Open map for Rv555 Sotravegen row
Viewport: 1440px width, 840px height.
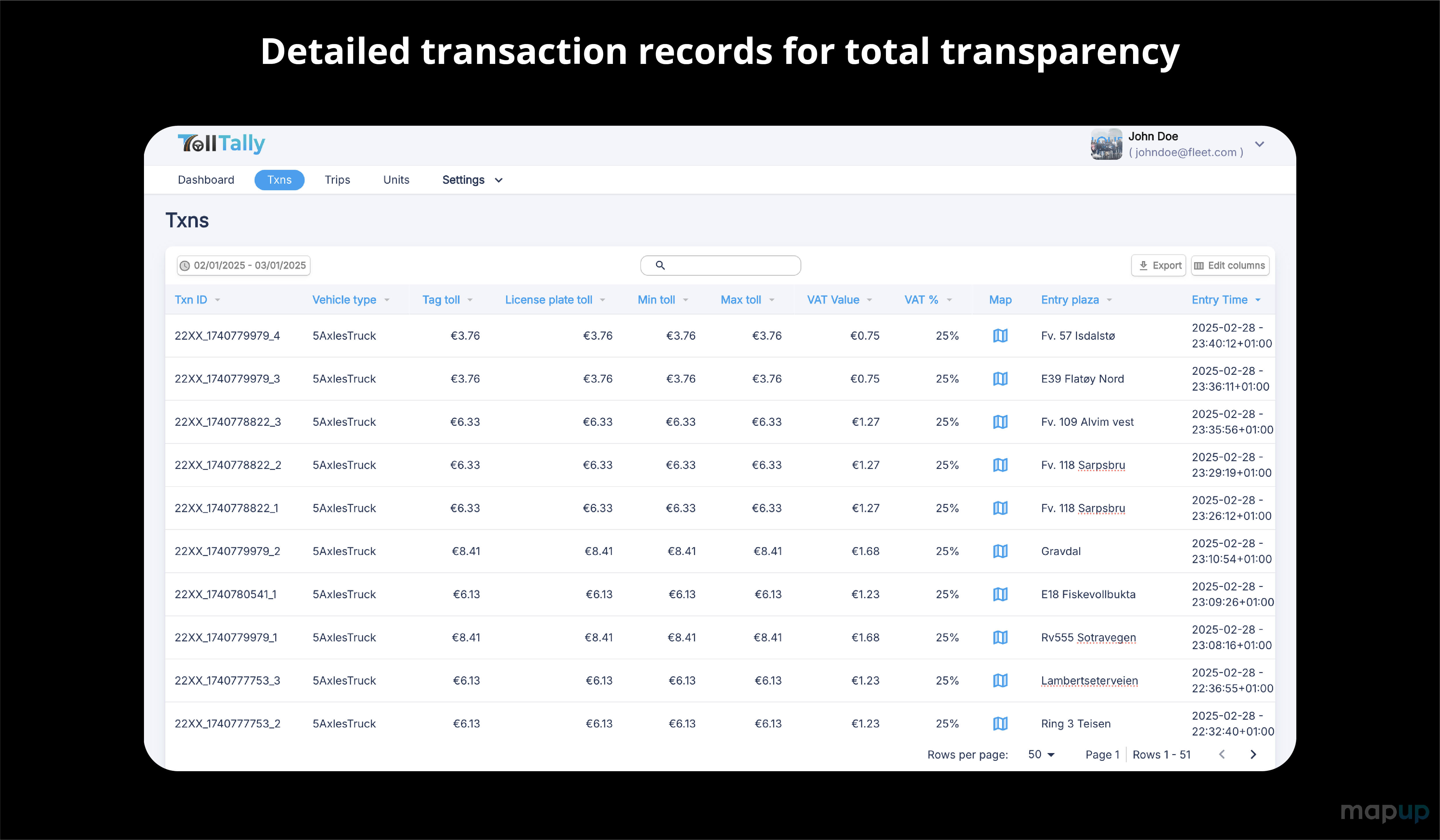(1000, 638)
